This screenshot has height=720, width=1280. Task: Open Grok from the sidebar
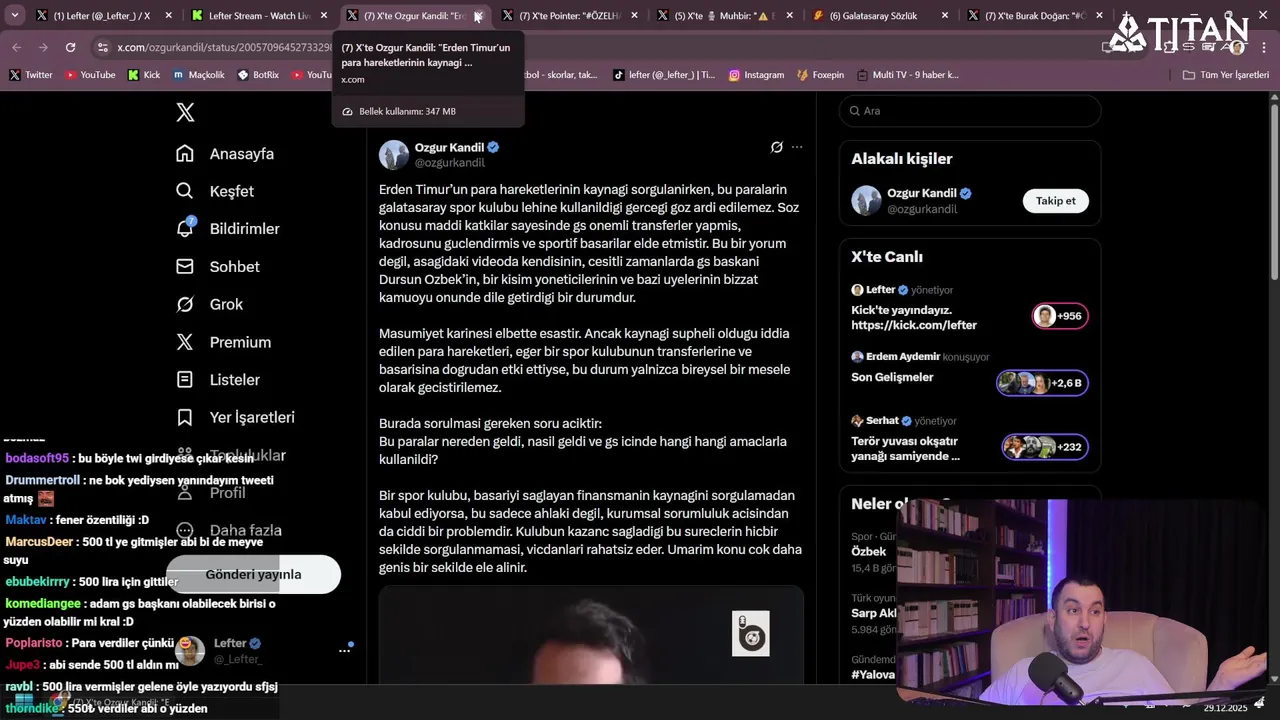(209, 304)
